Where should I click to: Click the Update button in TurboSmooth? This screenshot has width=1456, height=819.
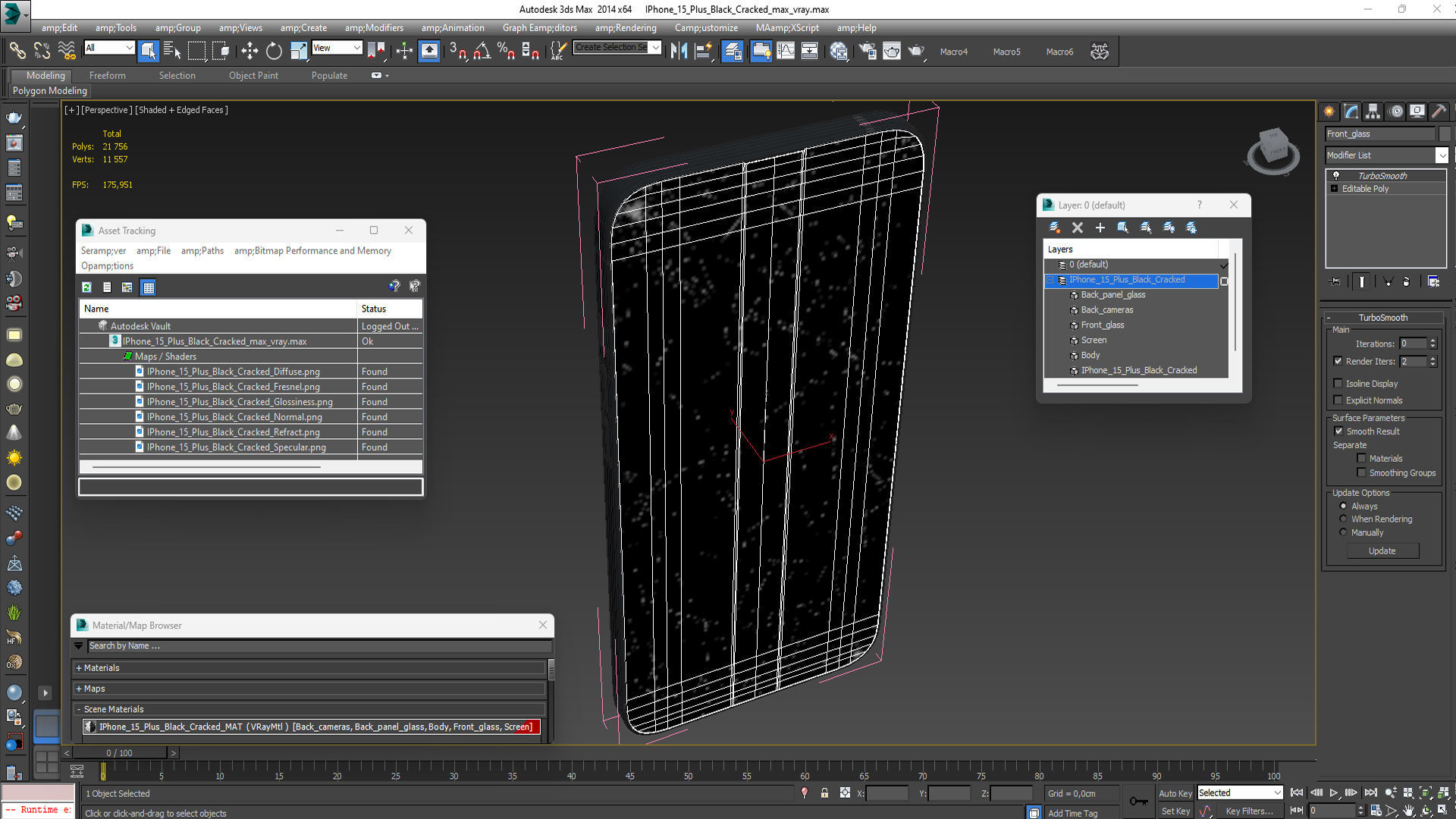(1382, 551)
